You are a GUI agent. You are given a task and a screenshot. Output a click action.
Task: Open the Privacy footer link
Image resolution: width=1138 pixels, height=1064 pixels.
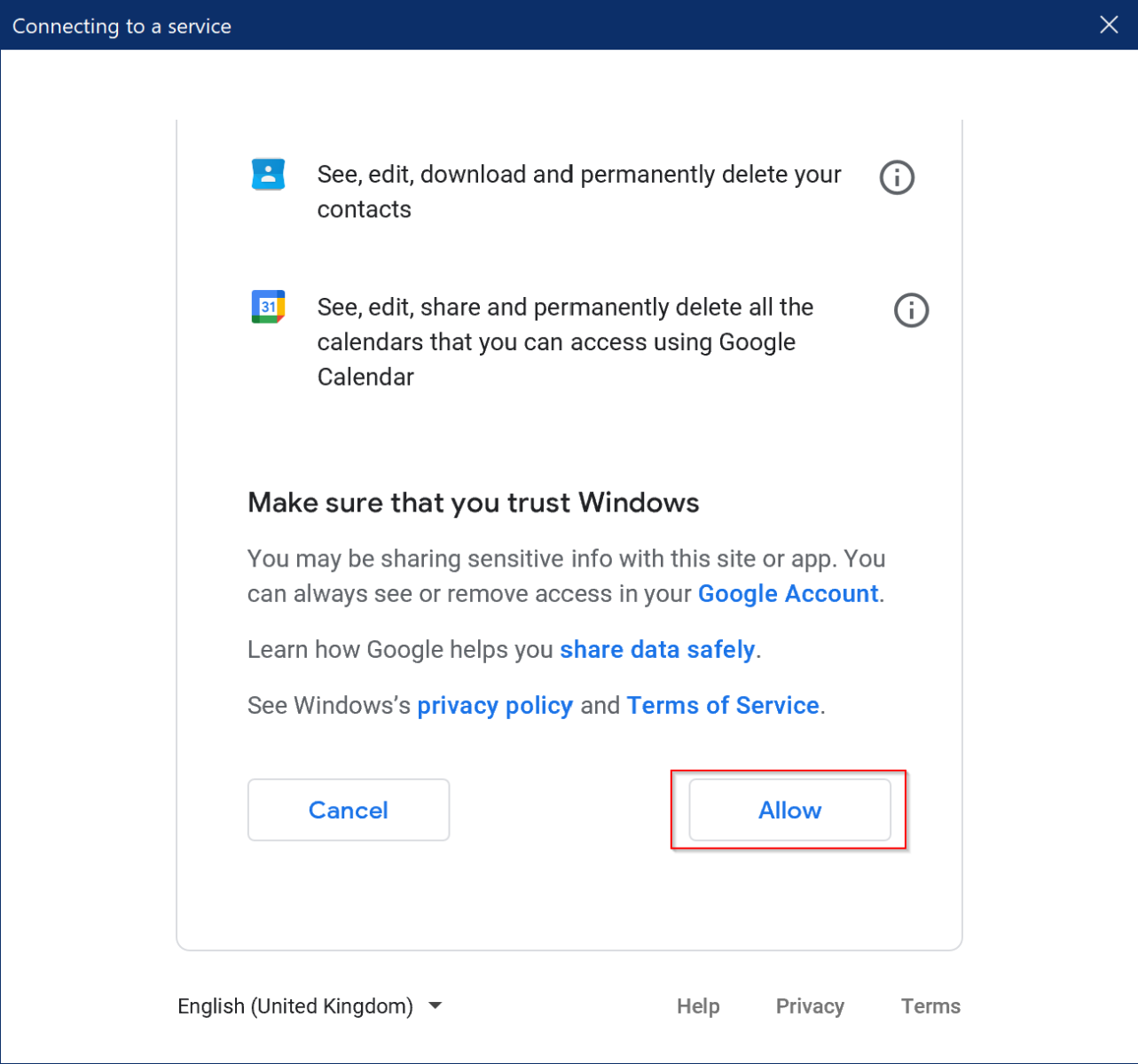809,1005
